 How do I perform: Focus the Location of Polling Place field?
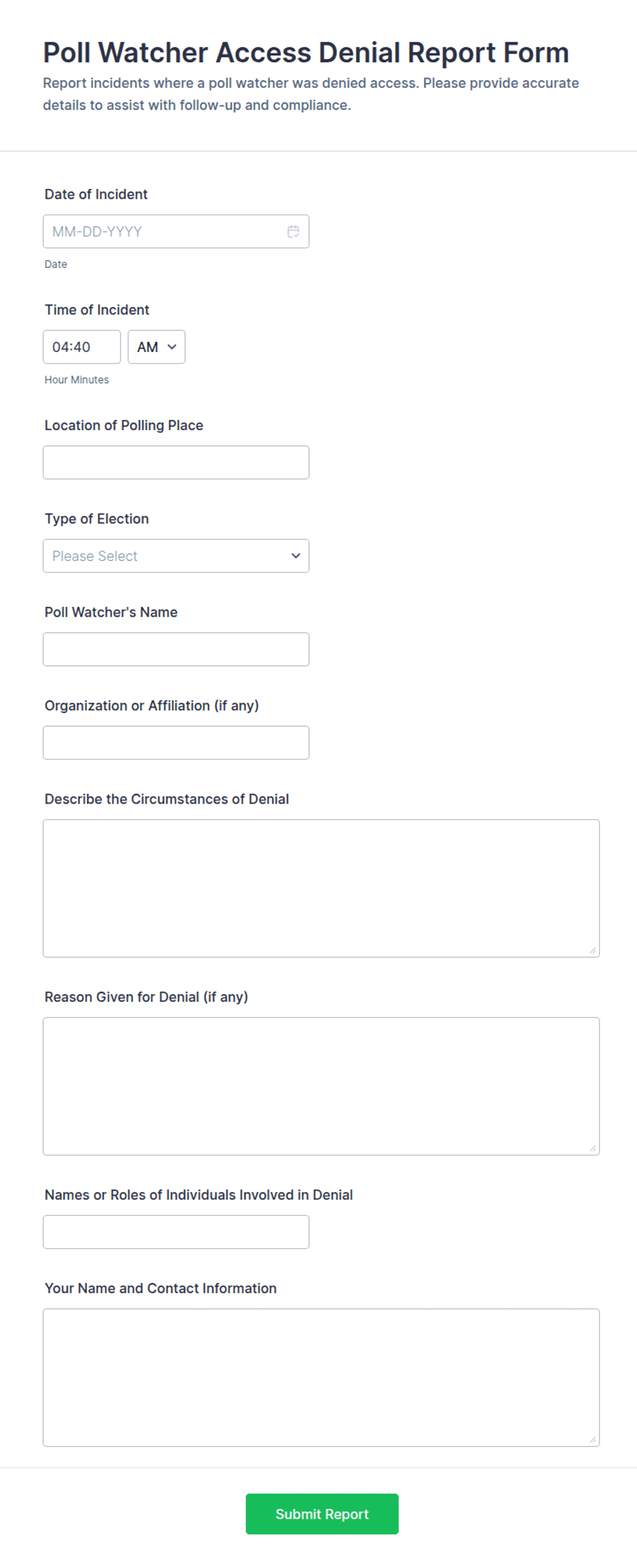point(176,462)
